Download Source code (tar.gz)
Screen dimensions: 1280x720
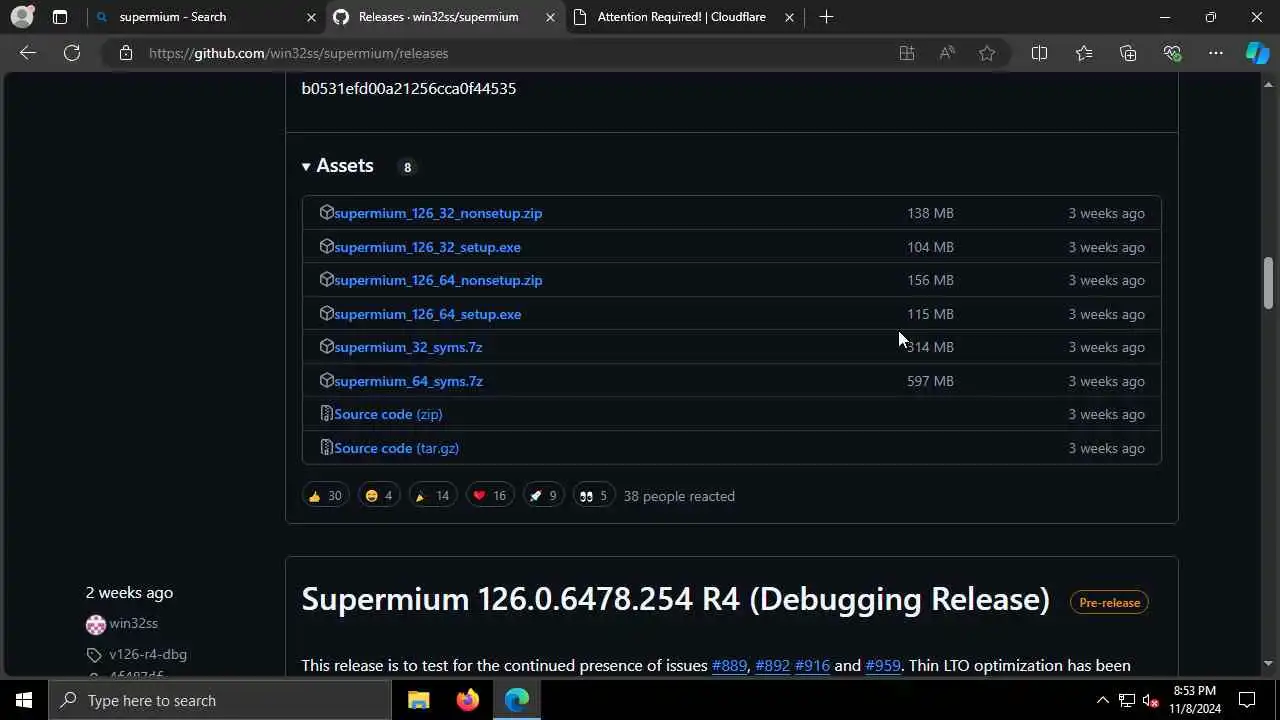[396, 448]
